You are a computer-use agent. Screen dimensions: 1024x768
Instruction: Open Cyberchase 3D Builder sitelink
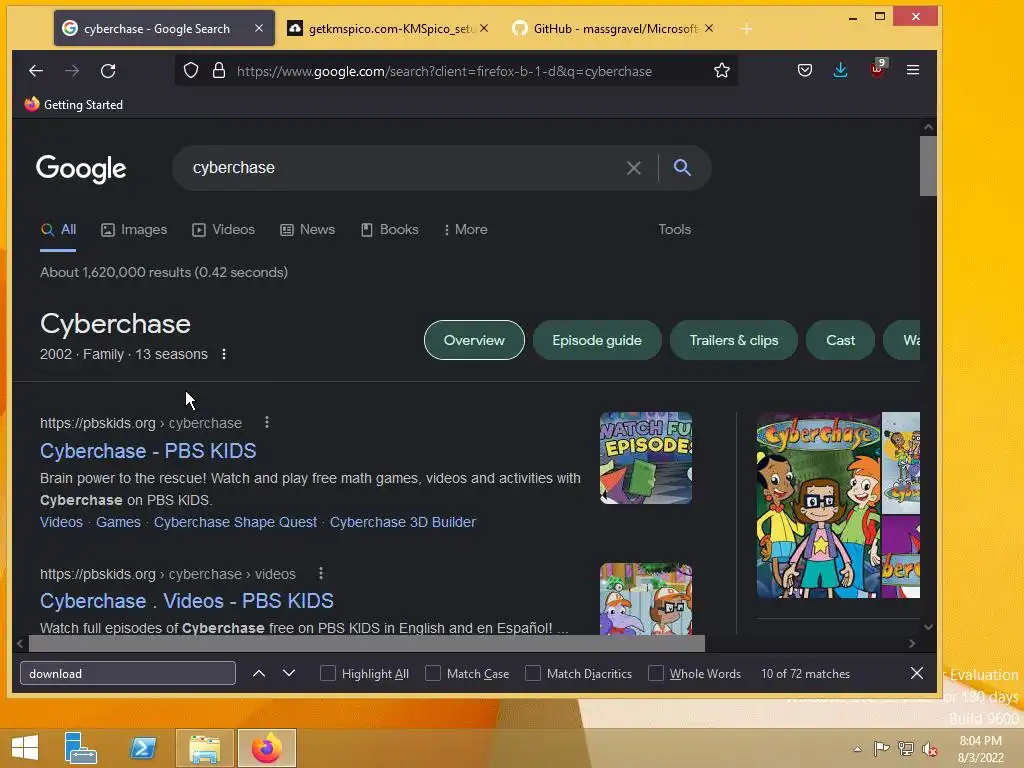pos(403,522)
